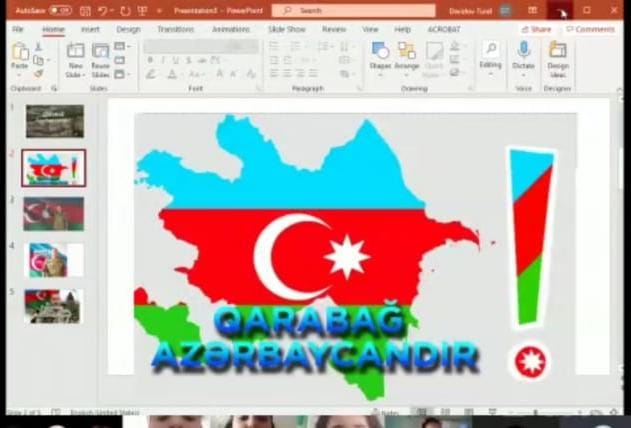Open the File menu

coord(18,29)
